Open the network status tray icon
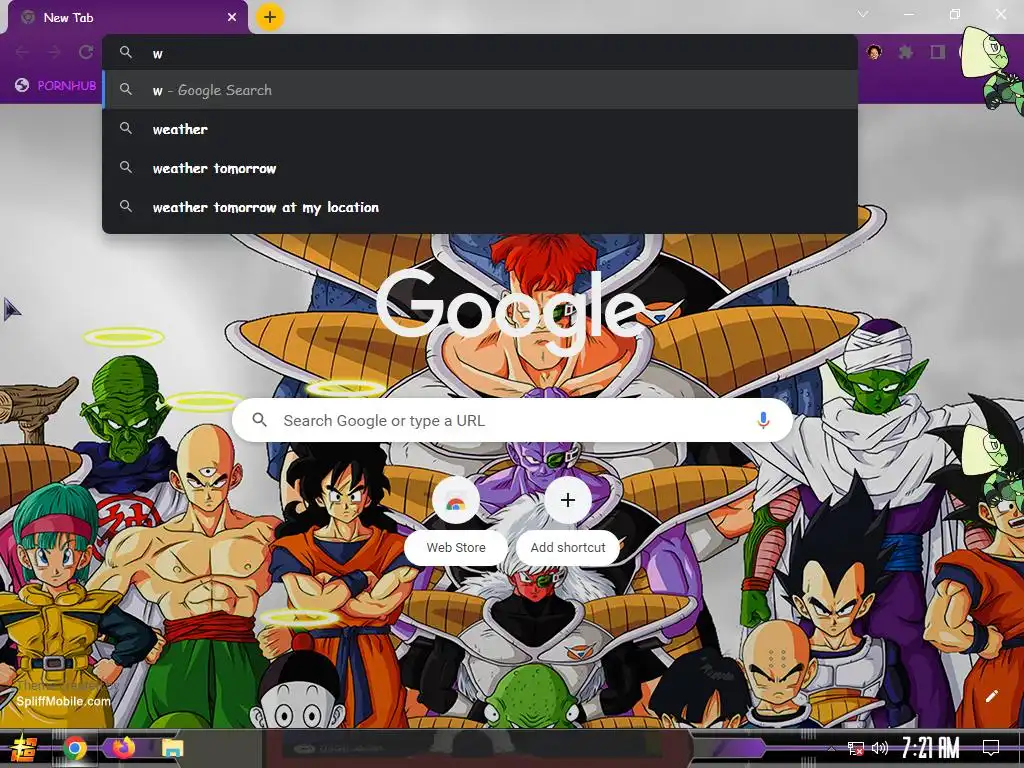 [x=855, y=748]
